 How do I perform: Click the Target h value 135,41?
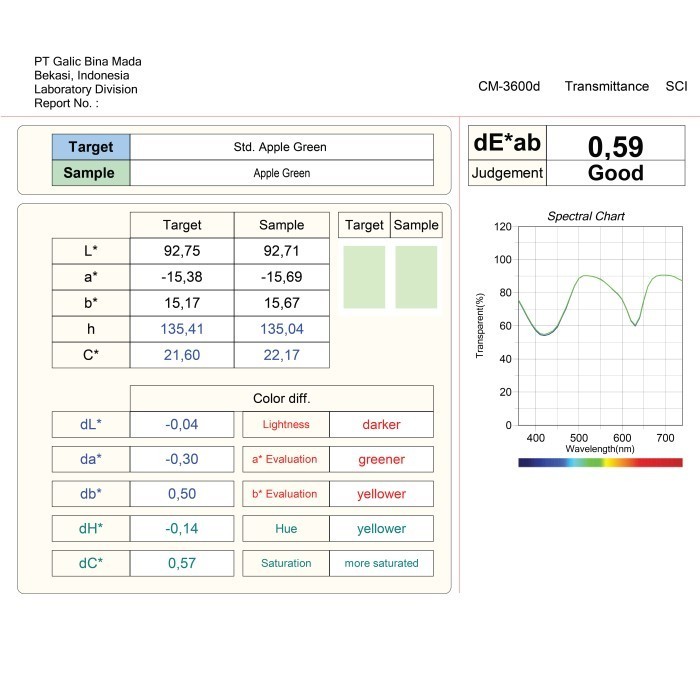point(182,329)
